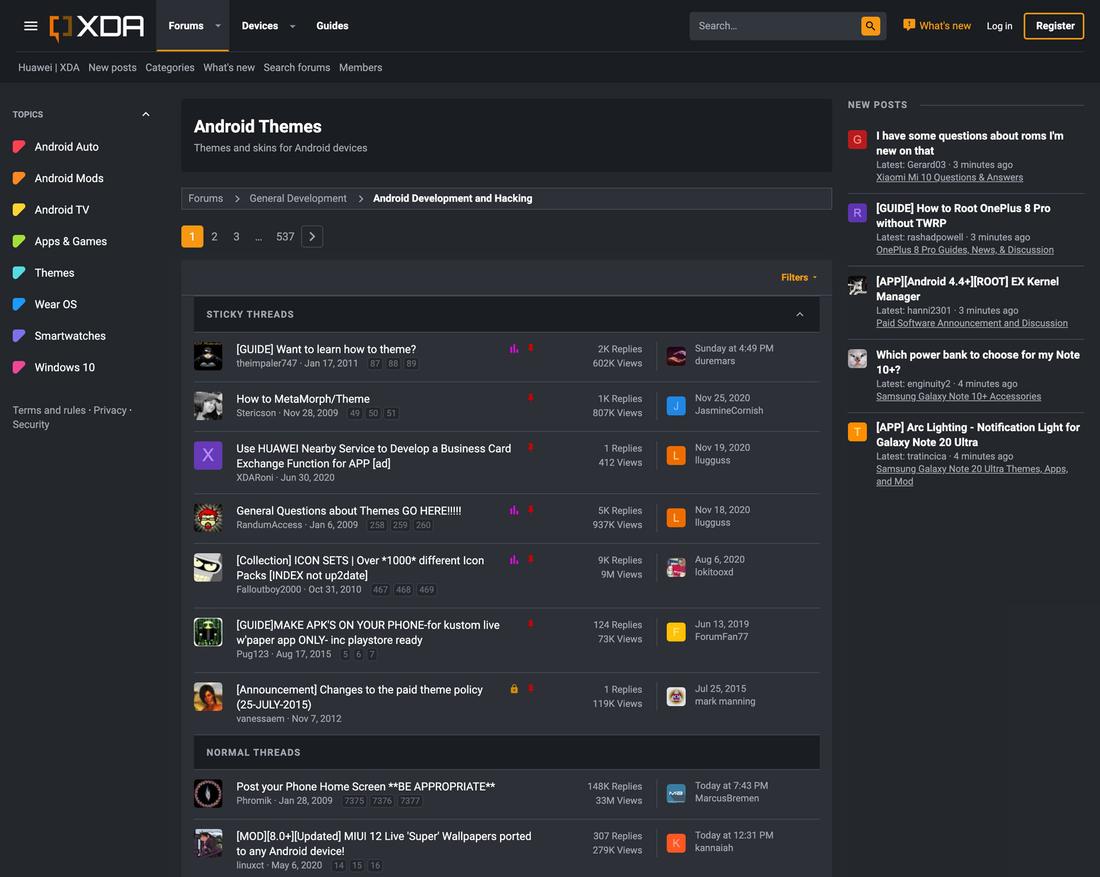Go to next page arrow in pagination

(x=312, y=237)
